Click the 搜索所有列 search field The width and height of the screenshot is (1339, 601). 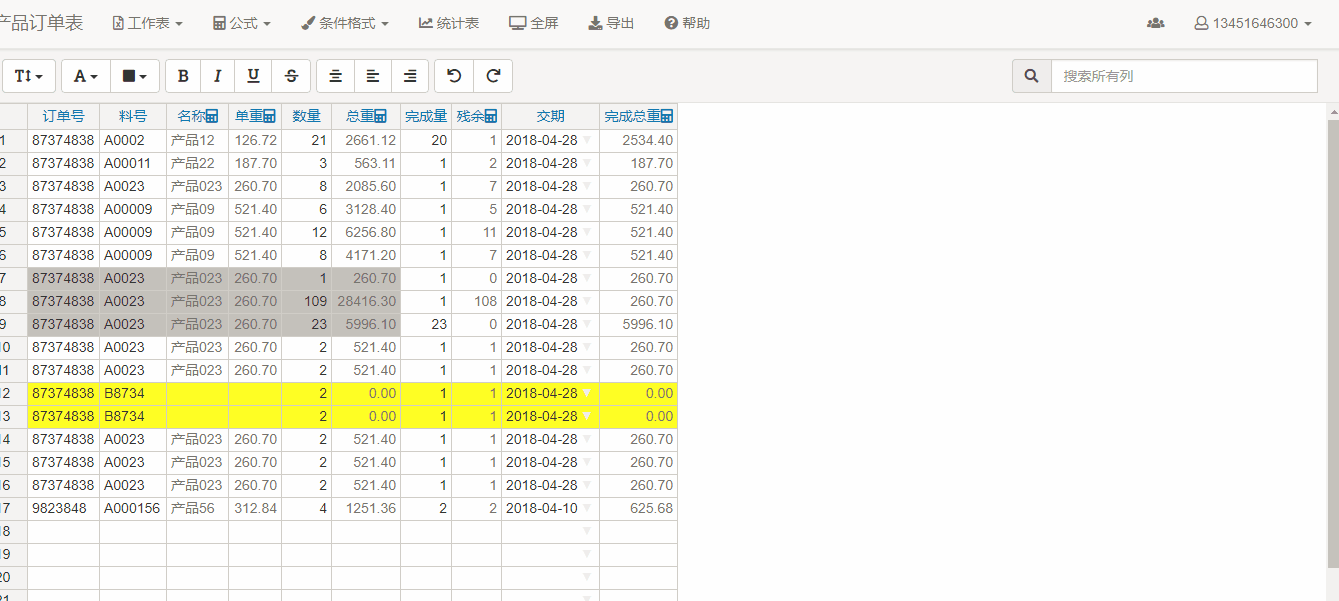pyautogui.click(x=1184, y=76)
